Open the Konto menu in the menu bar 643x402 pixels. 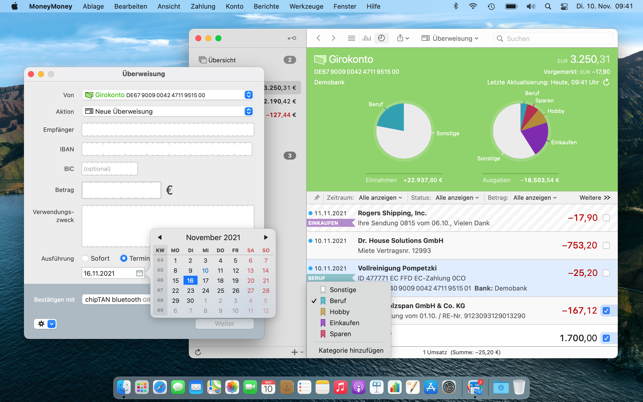234,6
